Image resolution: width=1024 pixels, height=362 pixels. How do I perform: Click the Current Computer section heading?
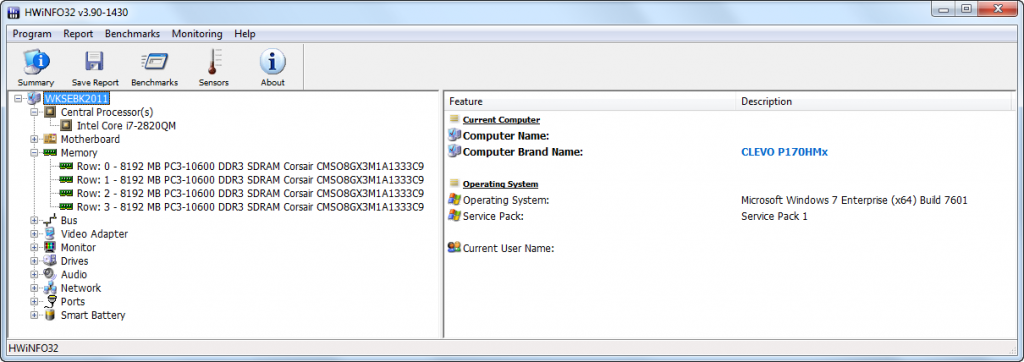click(501, 120)
